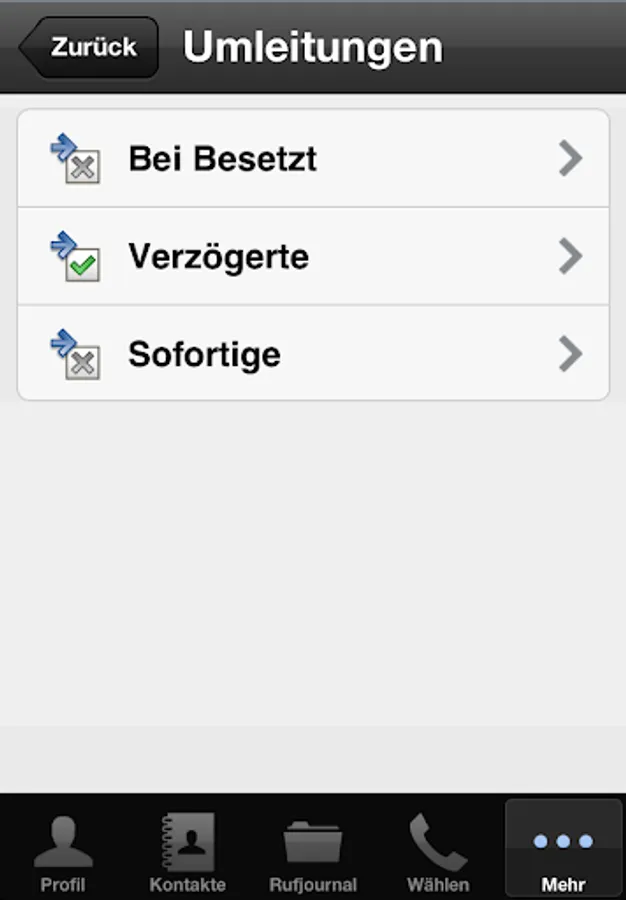Tap the Wählen phone handset icon
The image size is (626, 900).
[438, 841]
